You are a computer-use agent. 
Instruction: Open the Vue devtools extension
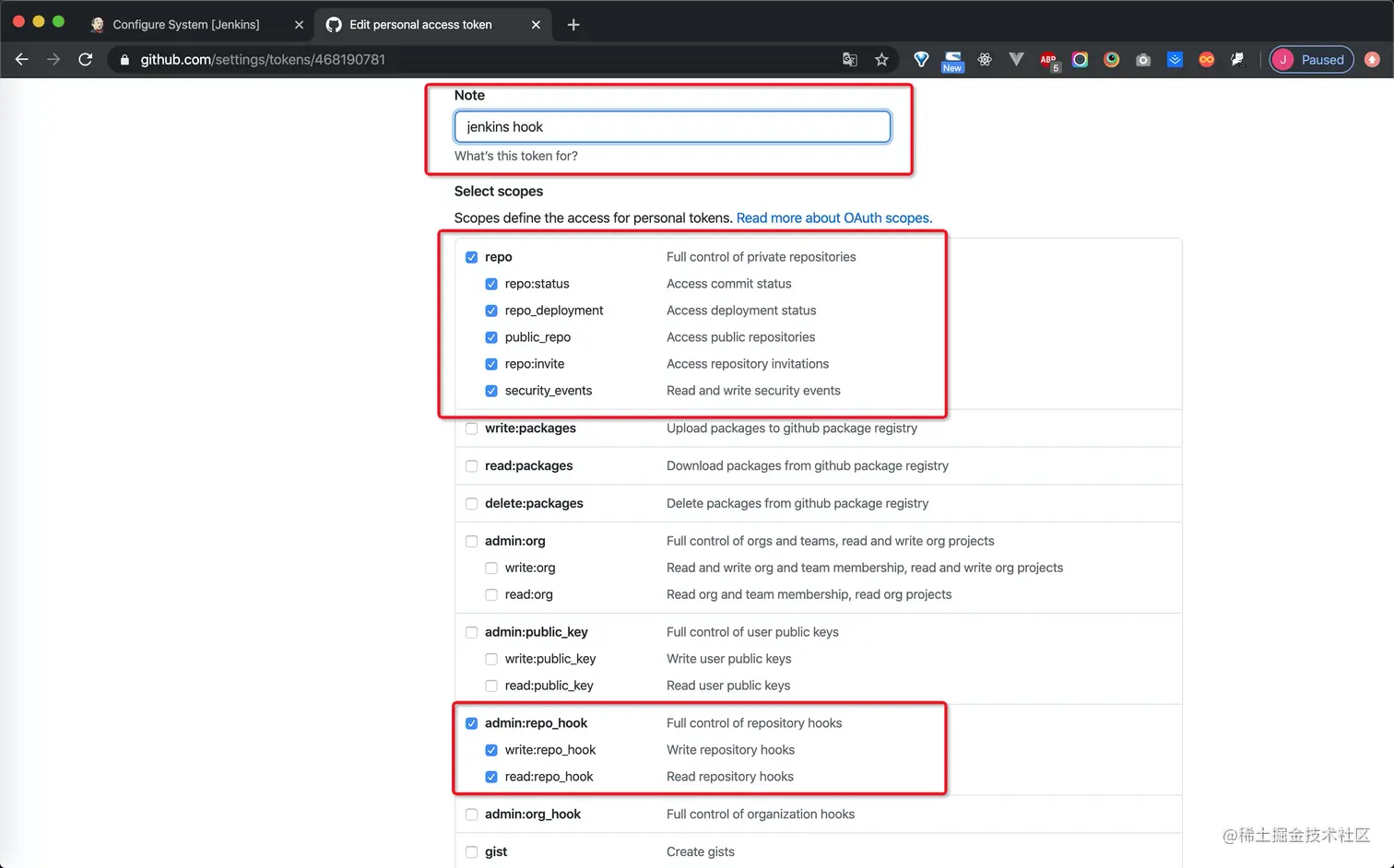point(1016,59)
